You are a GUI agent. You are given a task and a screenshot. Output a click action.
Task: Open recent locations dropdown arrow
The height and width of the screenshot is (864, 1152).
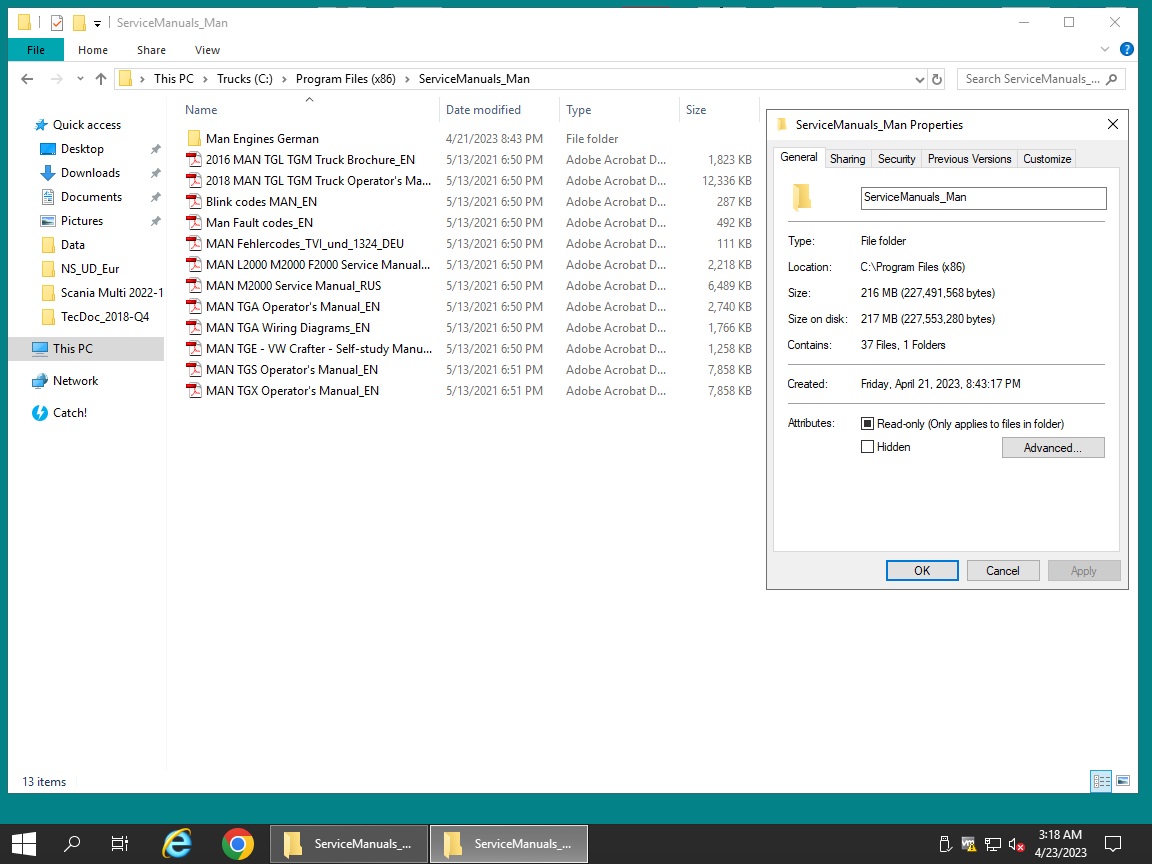point(80,79)
